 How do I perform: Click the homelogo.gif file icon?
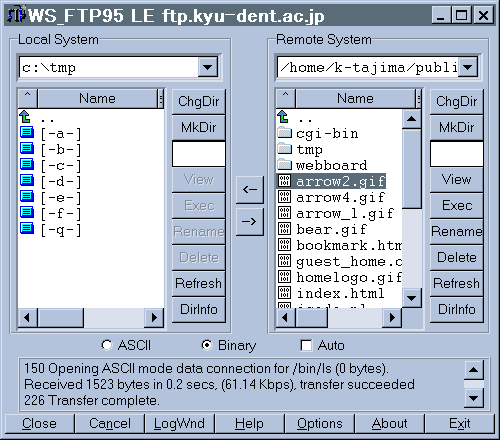click(x=284, y=277)
